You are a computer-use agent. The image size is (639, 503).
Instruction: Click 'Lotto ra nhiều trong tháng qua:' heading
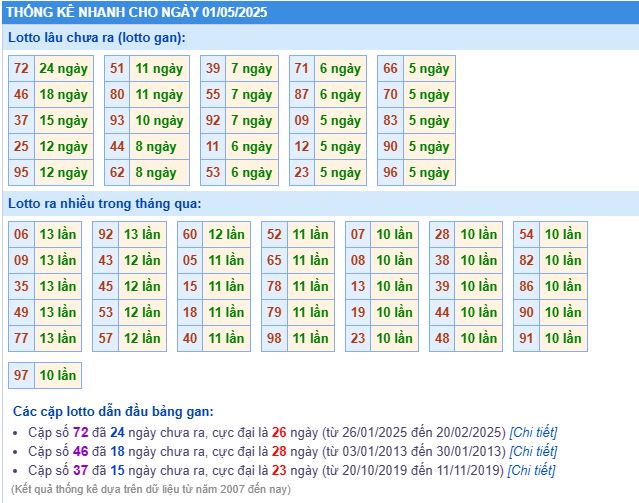pos(105,203)
